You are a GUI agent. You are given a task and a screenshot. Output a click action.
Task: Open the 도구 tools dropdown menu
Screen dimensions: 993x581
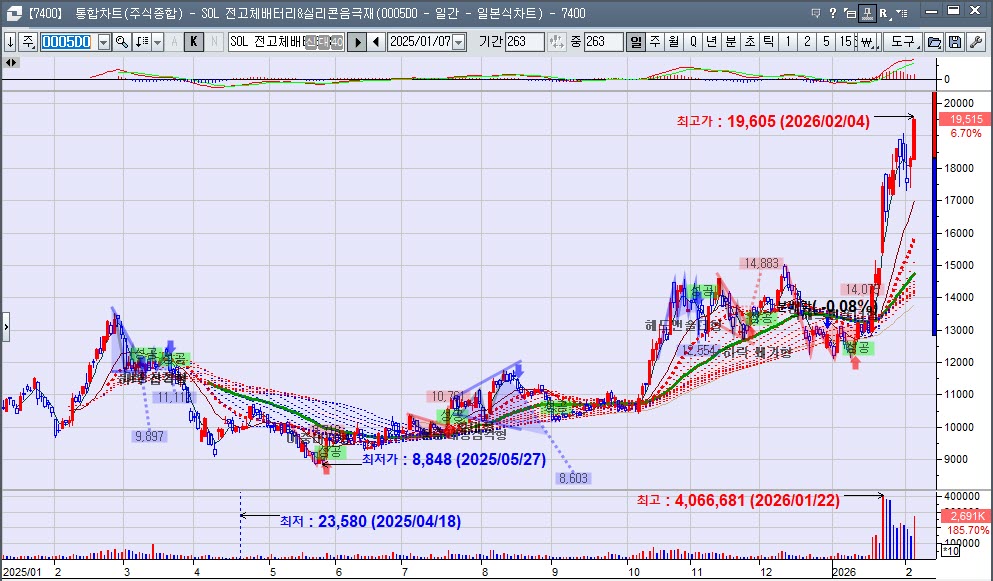pyautogui.click(x=903, y=42)
